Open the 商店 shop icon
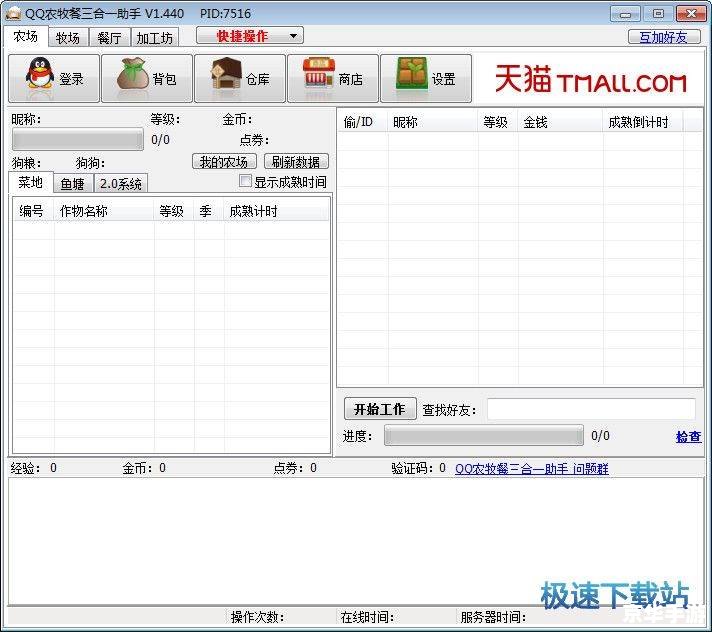The width and height of the screenshot is (712, 632). [x=333, y=79]
